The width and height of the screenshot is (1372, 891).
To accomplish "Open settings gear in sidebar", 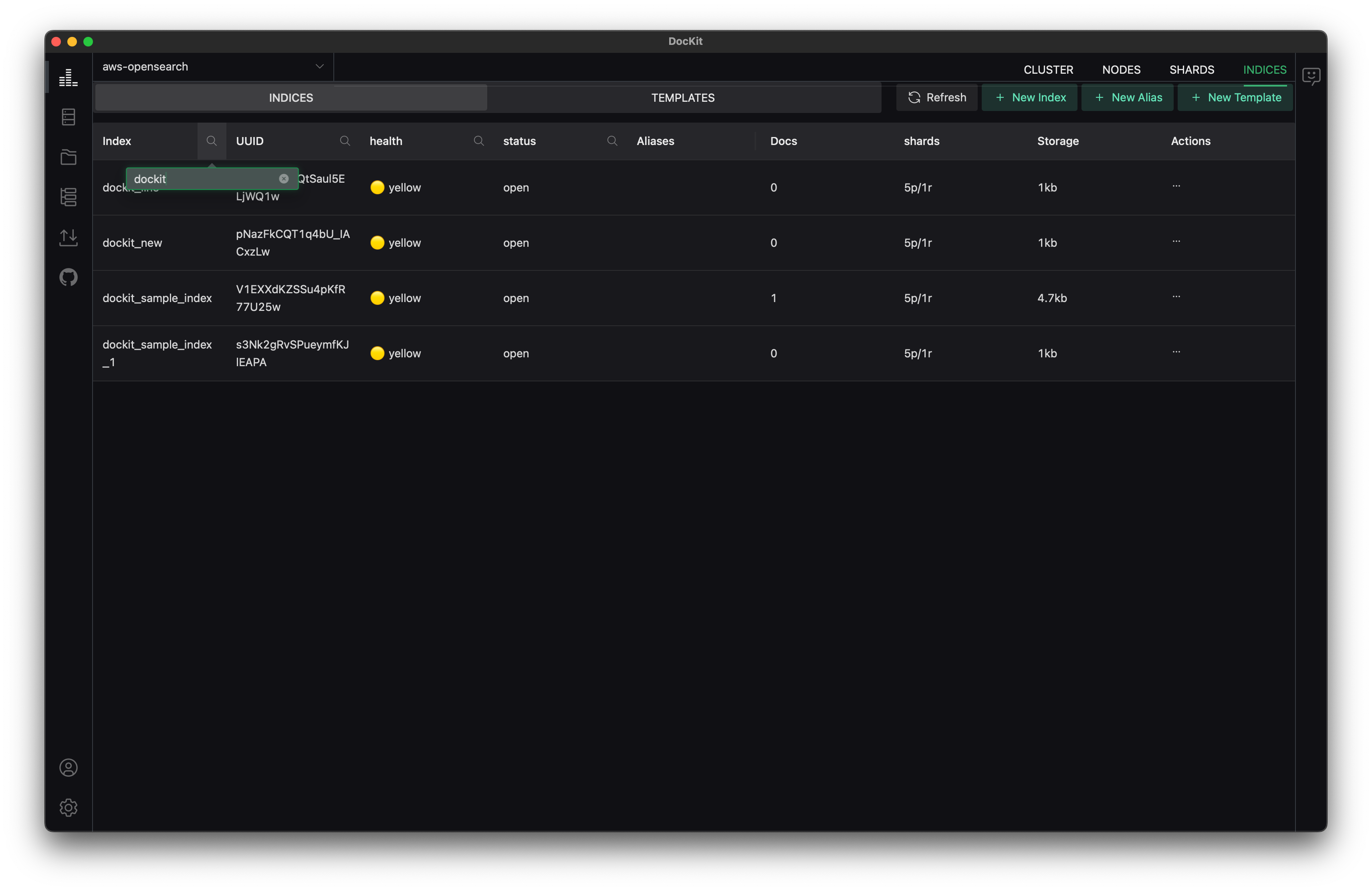I will 68,807.
